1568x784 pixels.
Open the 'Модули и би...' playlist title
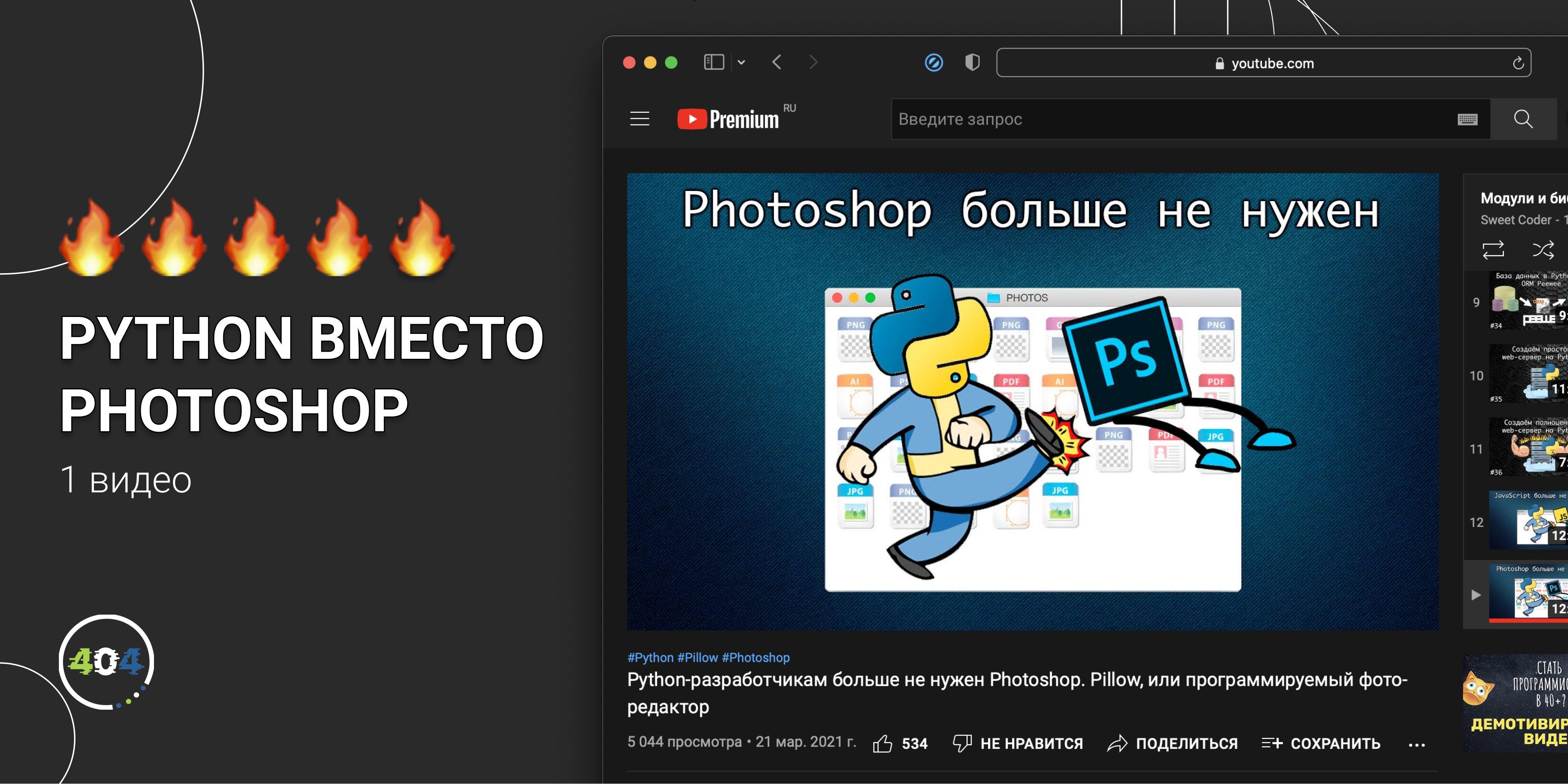(1524, 198)
